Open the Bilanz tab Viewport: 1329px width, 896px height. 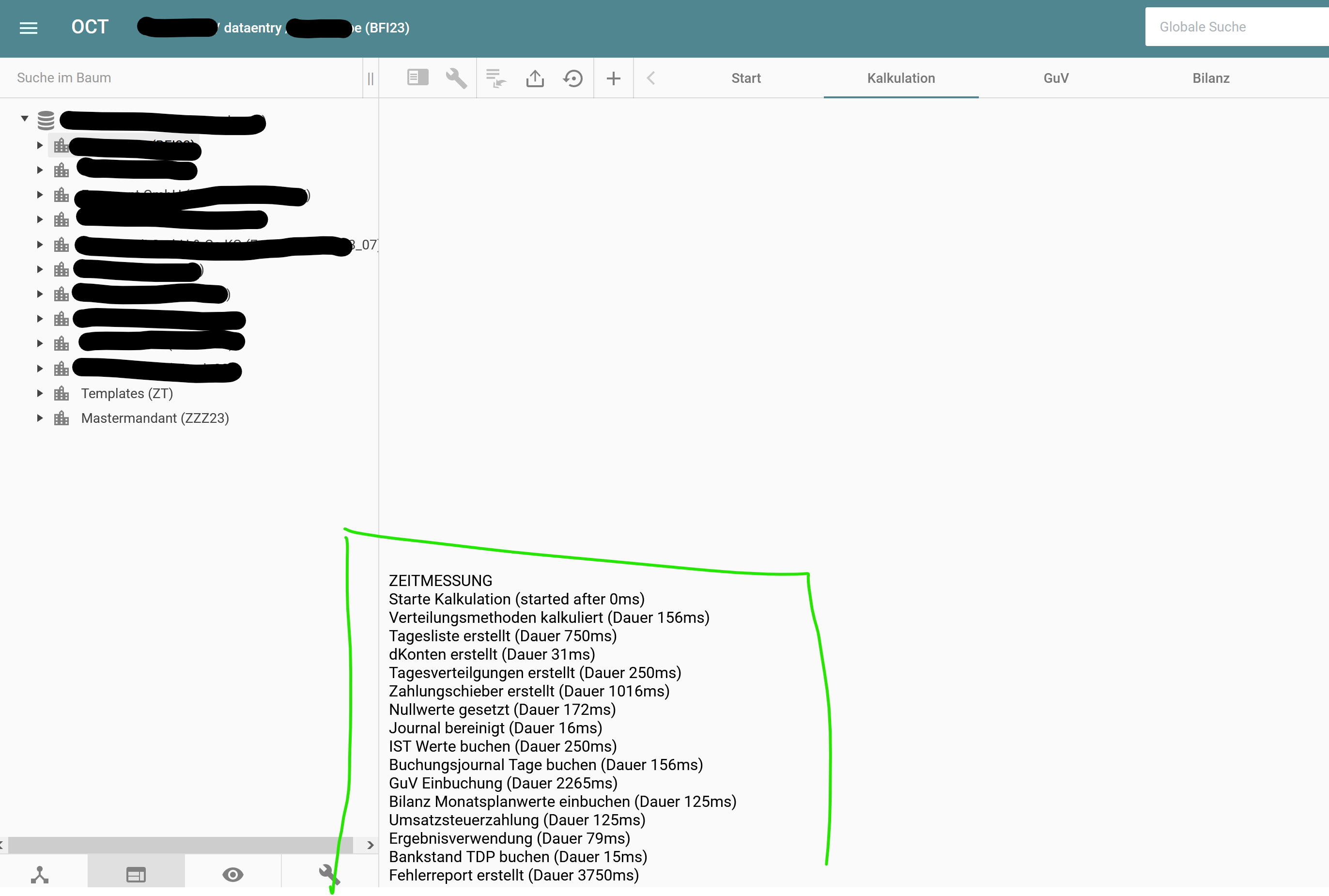click(x=1210, y=77)
